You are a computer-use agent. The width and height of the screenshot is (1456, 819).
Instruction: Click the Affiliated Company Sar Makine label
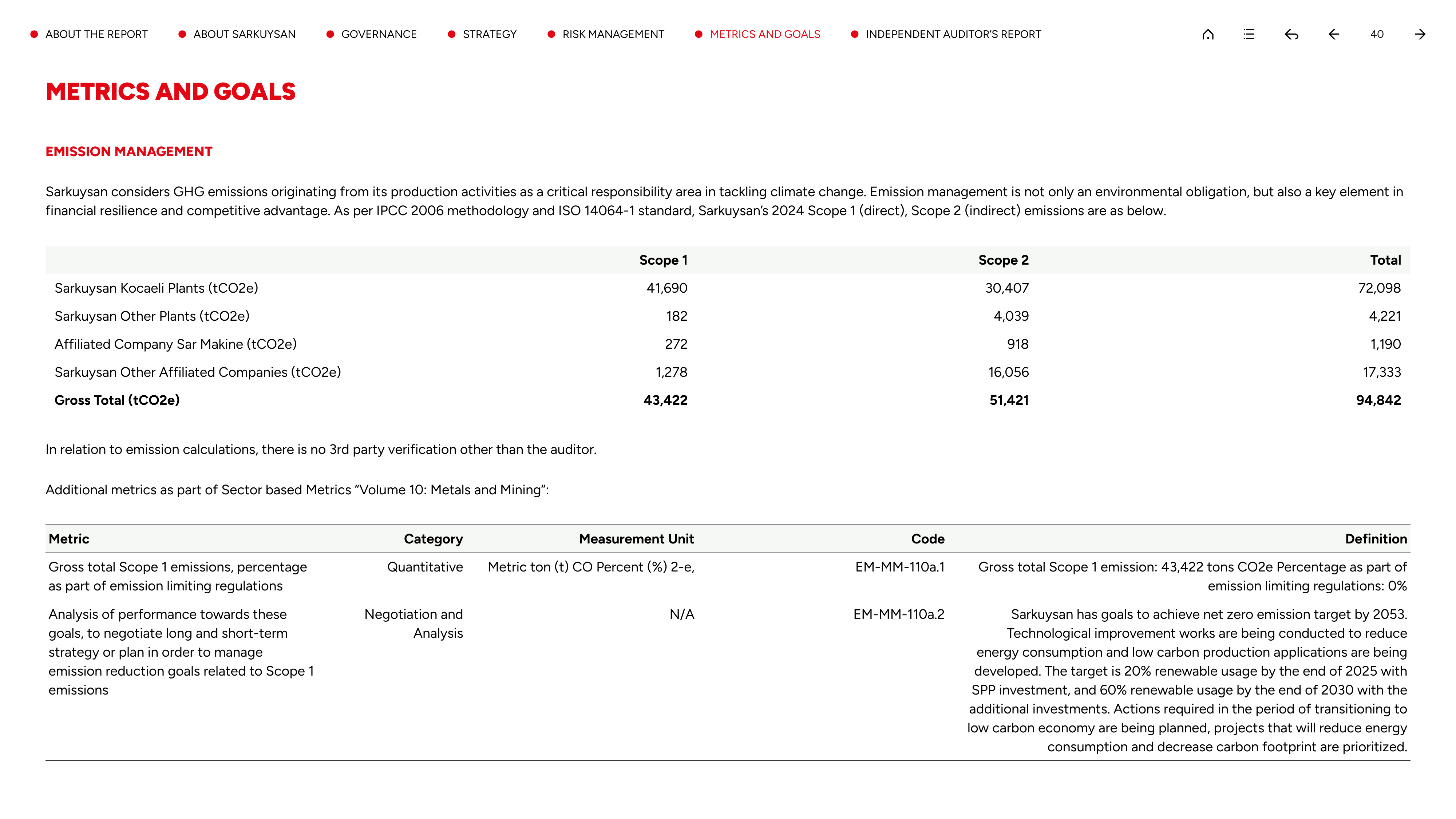pyautogui.click(x=175, y=344)
